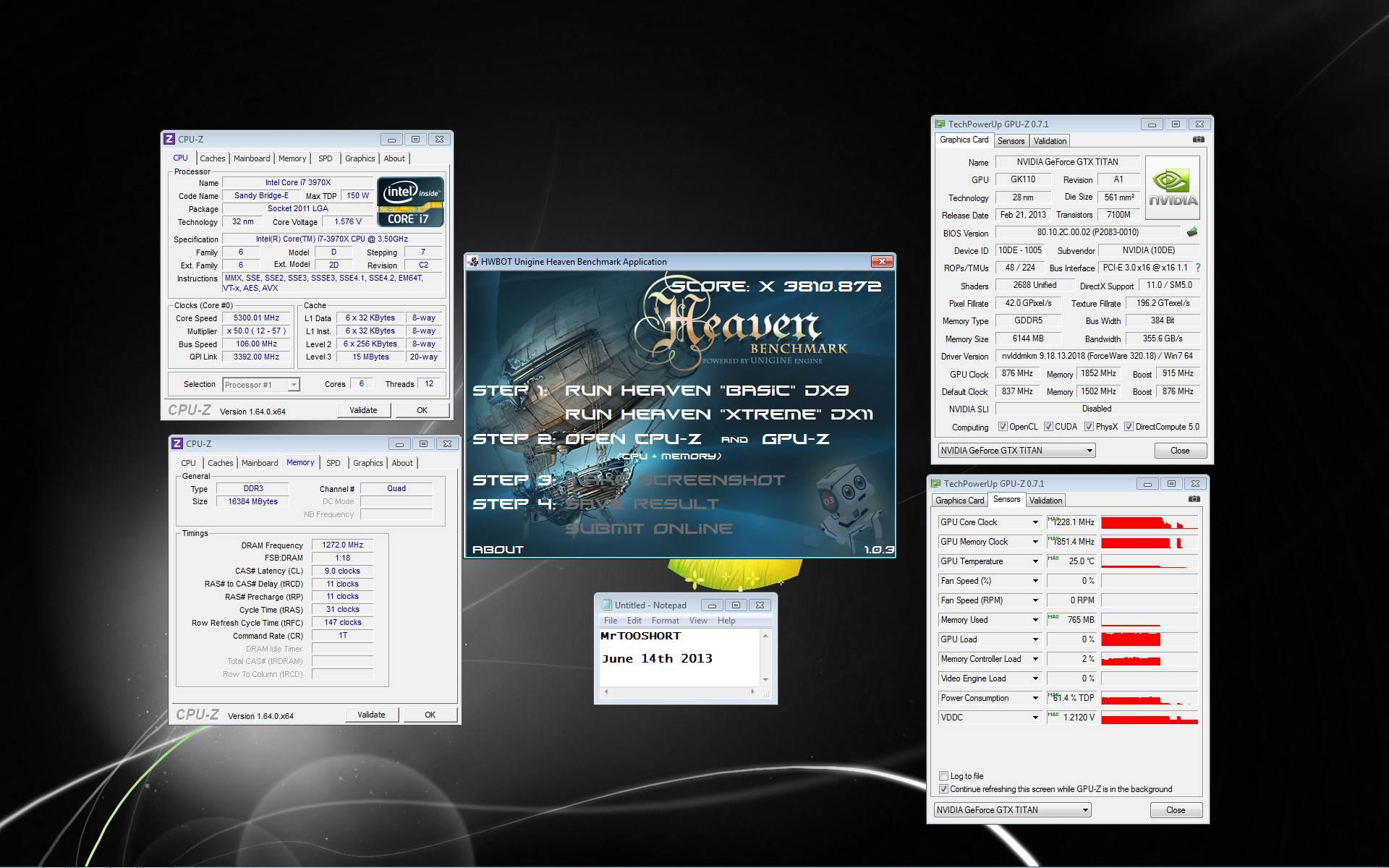Screen dimensions: 1389x868
Task: Open the Format menu in Notepad
Action: (665, 621)
